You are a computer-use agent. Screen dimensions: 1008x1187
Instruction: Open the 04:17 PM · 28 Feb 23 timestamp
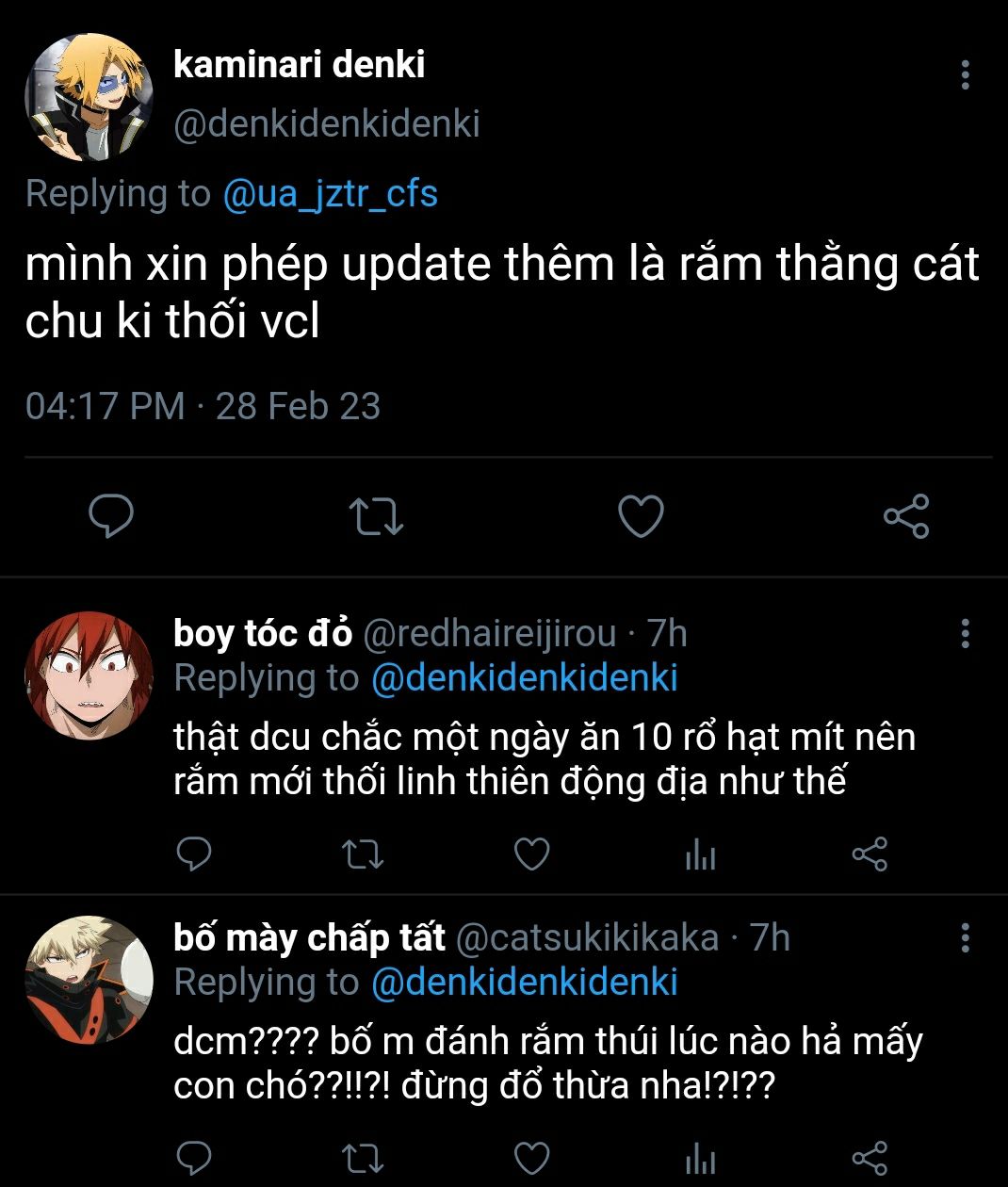[x=203, y=406]
